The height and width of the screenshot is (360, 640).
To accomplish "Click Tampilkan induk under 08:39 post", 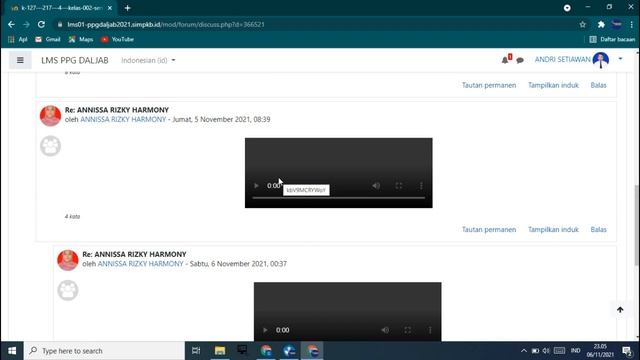I will tap(553, 229).
